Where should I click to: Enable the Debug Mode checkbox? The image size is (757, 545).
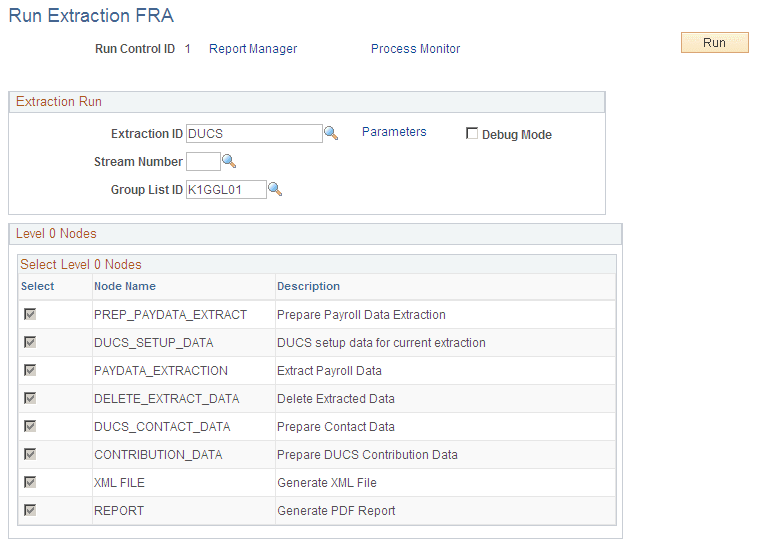coord(472,134)
